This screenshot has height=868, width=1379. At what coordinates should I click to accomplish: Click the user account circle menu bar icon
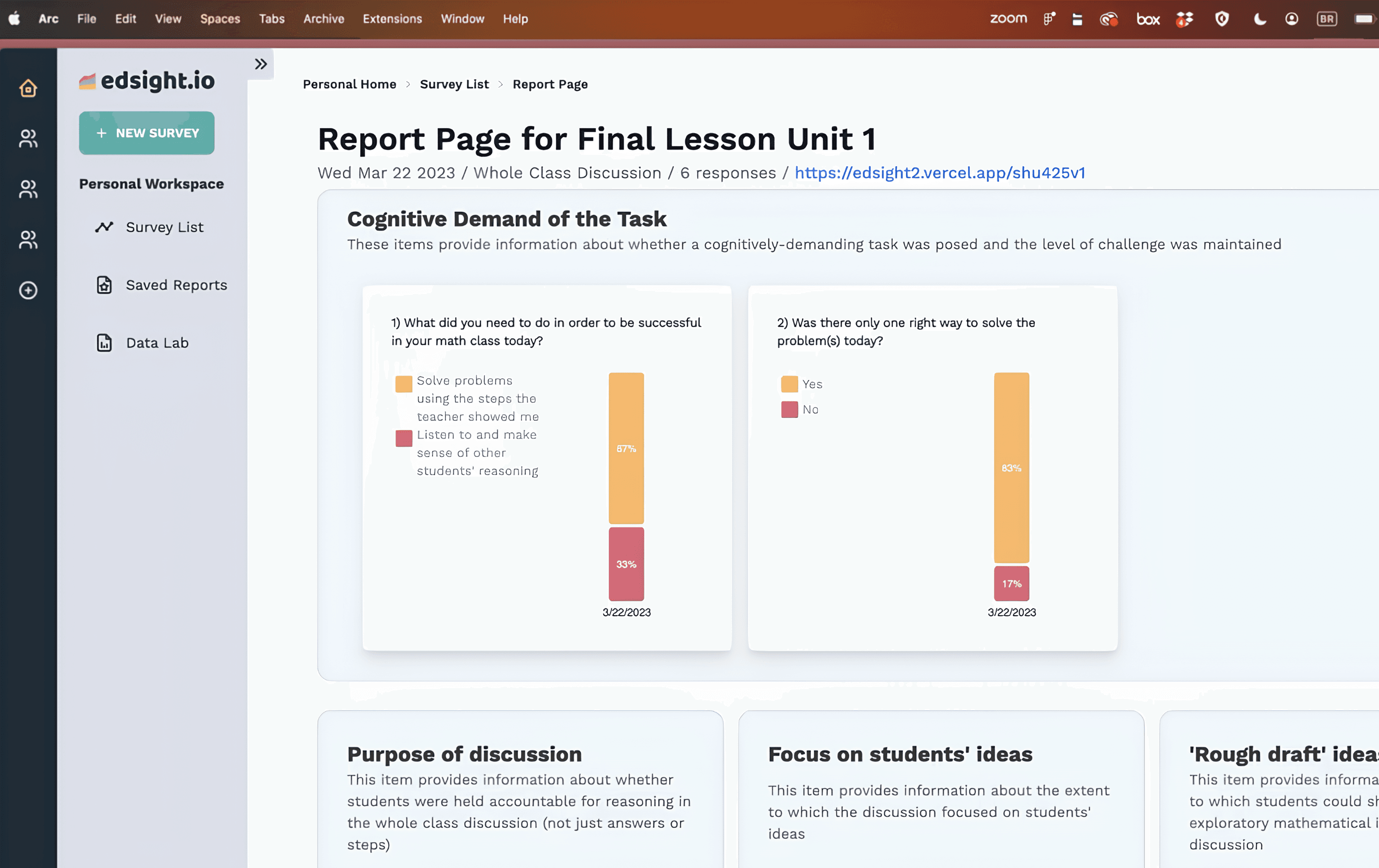pyautogui.click(x=1292, y=19)
